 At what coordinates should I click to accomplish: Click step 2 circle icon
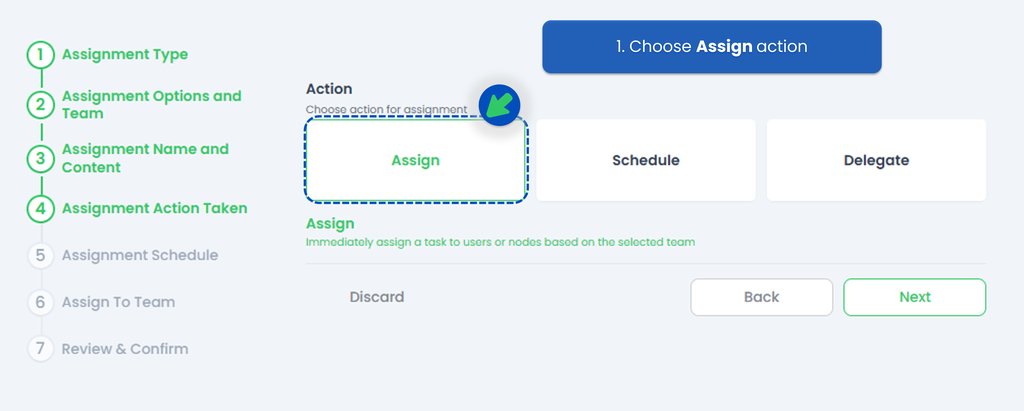tap(40, 105)
